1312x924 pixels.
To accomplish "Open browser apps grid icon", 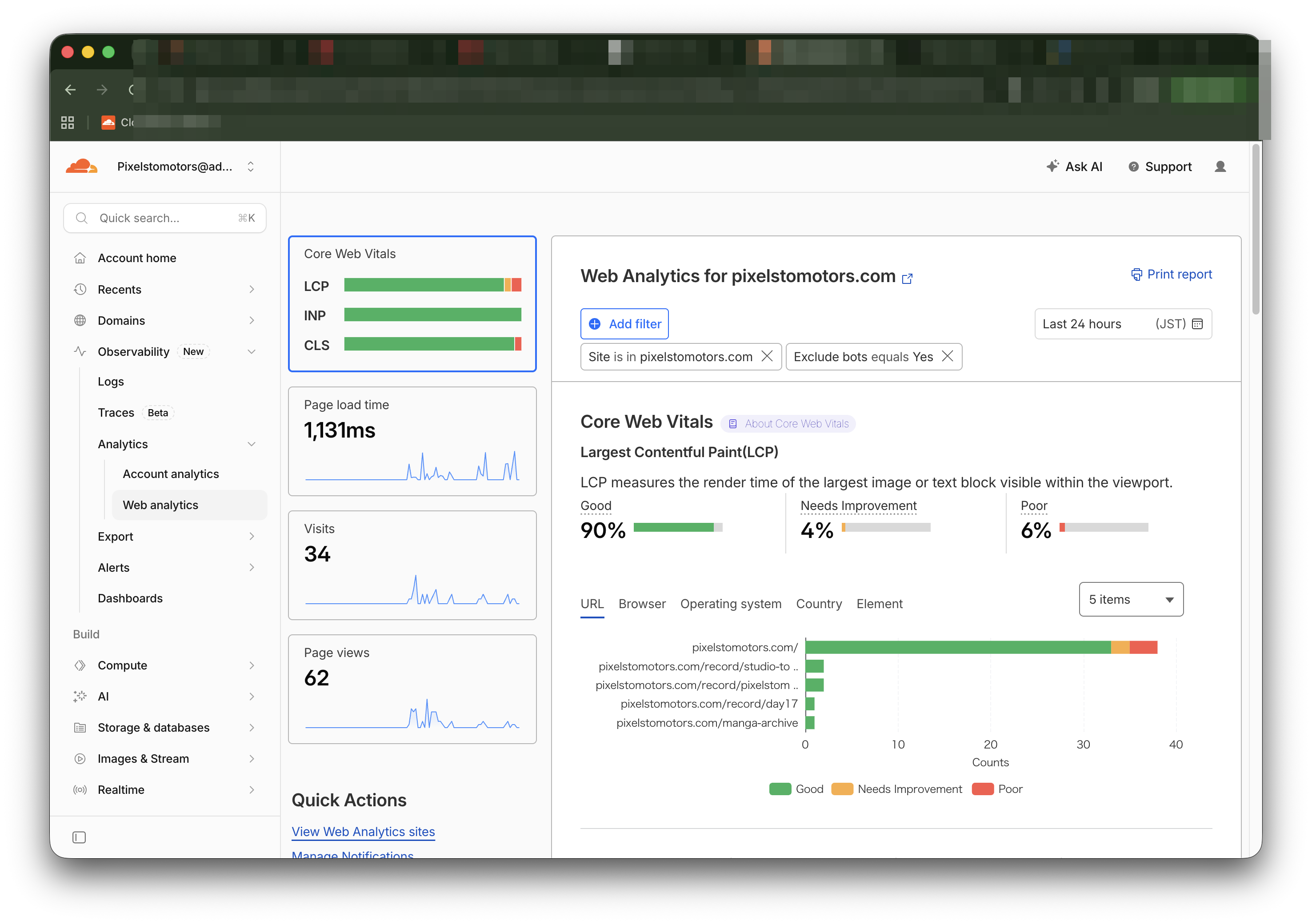I will pos(68,122).
